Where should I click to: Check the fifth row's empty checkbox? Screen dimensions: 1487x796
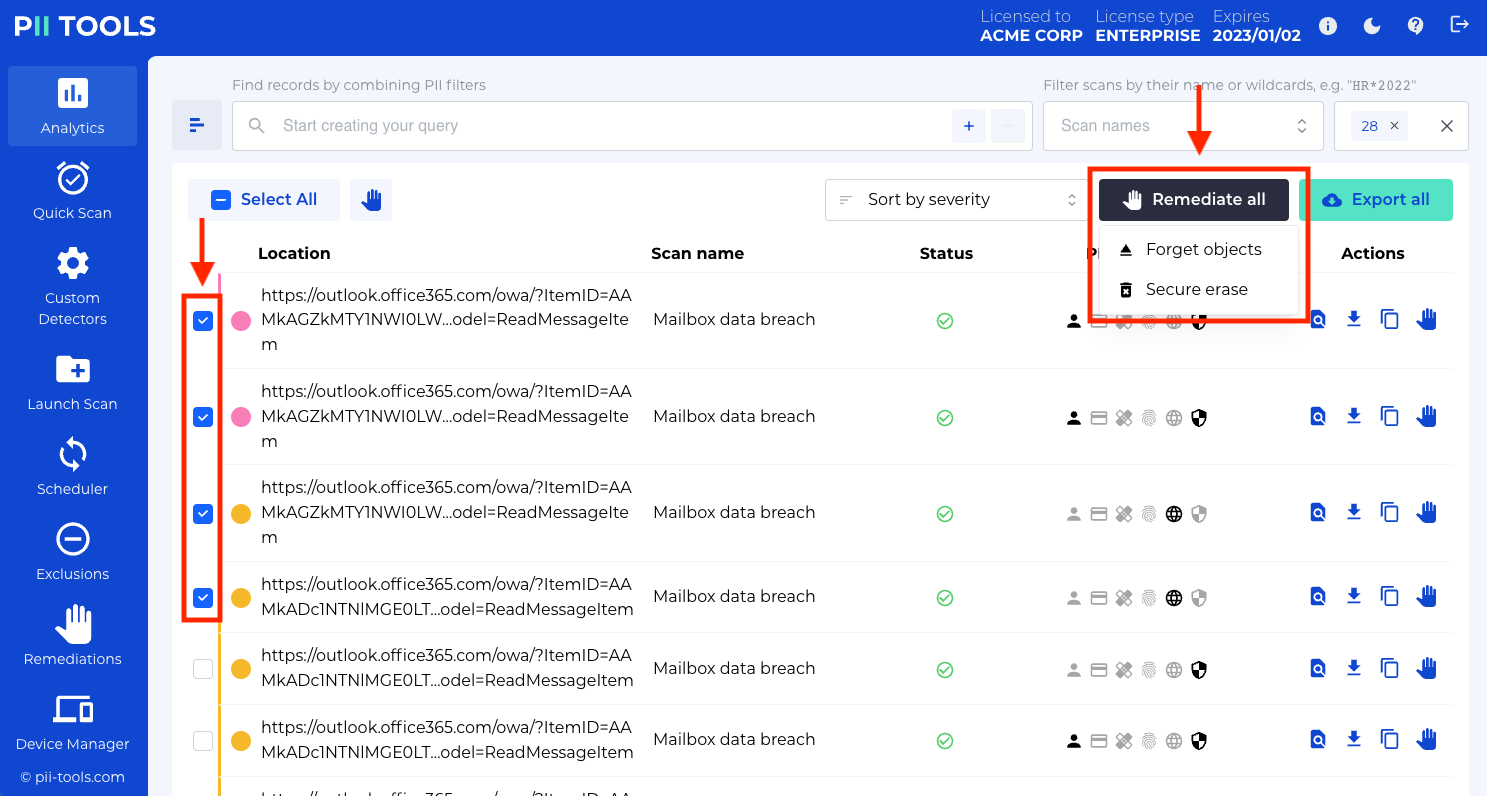click(203, 669)
